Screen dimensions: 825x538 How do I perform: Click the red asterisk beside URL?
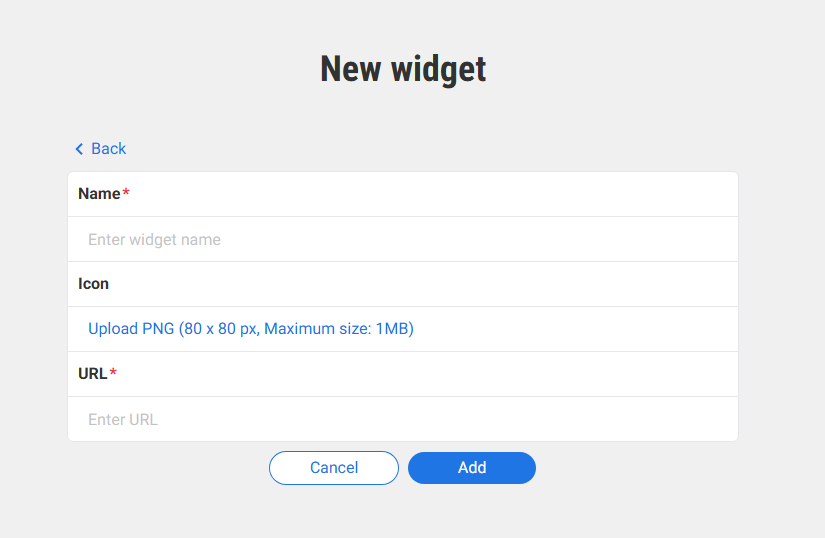pyautogui.click(x=113, y=374)
